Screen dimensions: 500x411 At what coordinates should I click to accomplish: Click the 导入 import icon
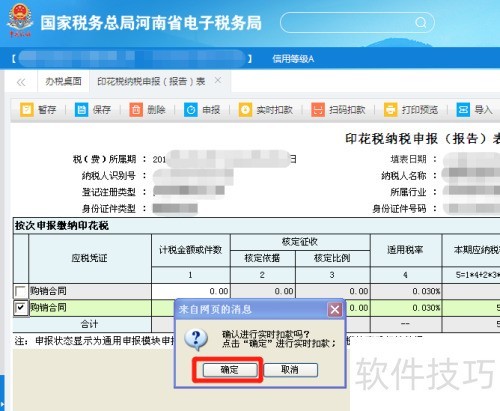[x=463, y=110]
